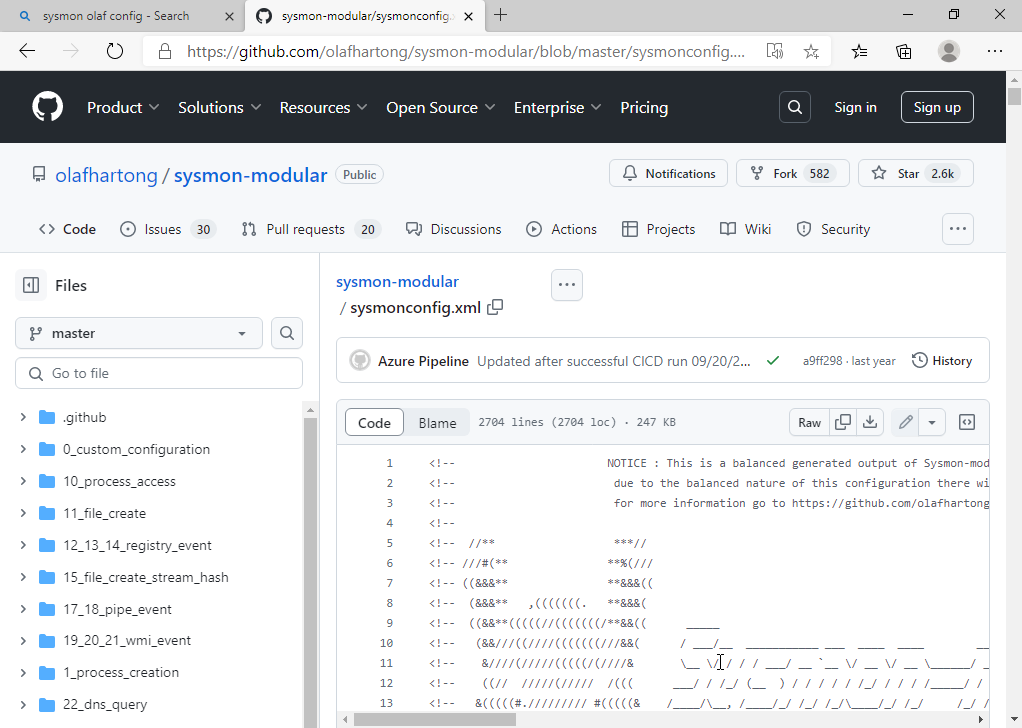Open the master branch selector

(139, 333)
